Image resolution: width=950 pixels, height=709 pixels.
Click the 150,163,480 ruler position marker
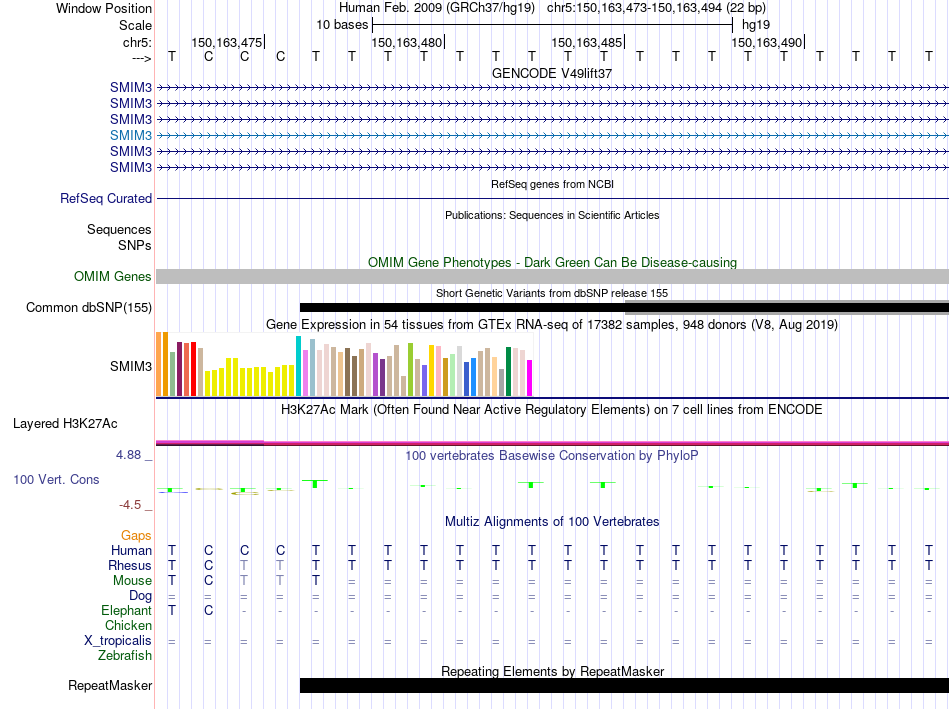pos(406,42)
